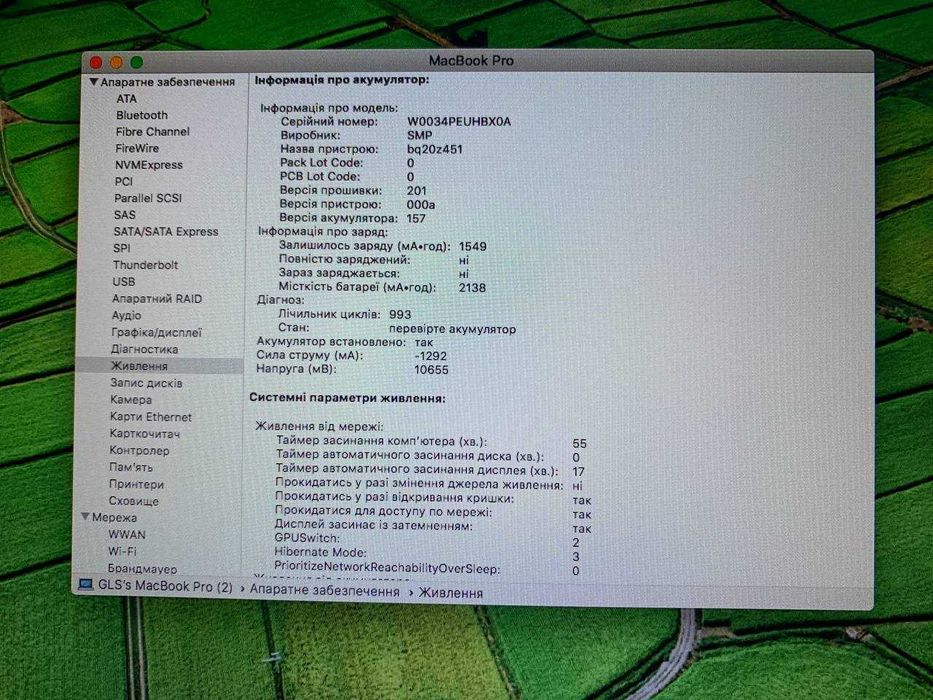Viewport: 933px width, 700px height.
Task: Click the serial number W0034PEUHBX0A
Action: pyautogui.click(x=459, y=121)
